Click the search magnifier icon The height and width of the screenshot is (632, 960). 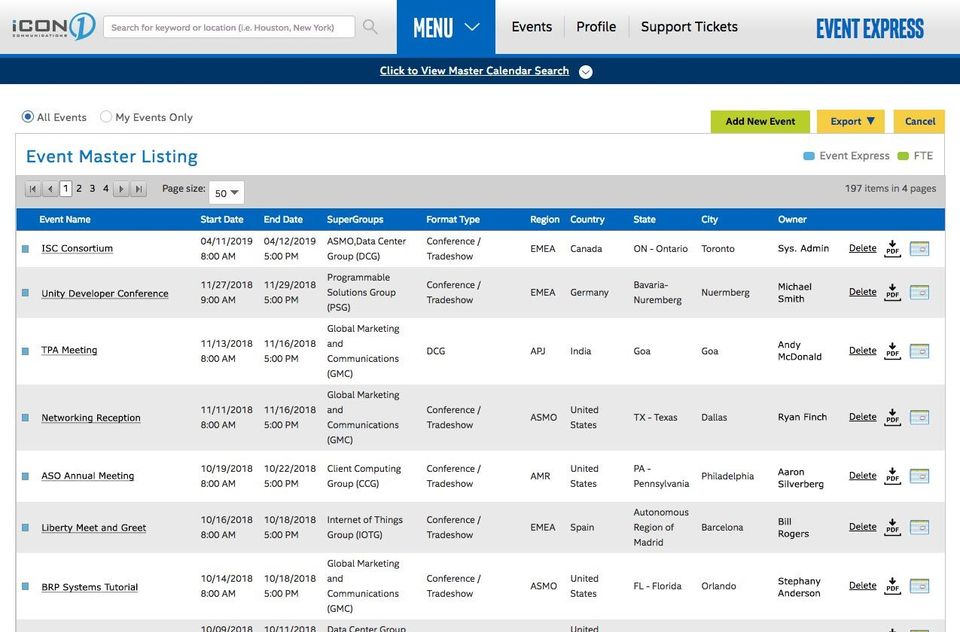click(x=370, y=27)
